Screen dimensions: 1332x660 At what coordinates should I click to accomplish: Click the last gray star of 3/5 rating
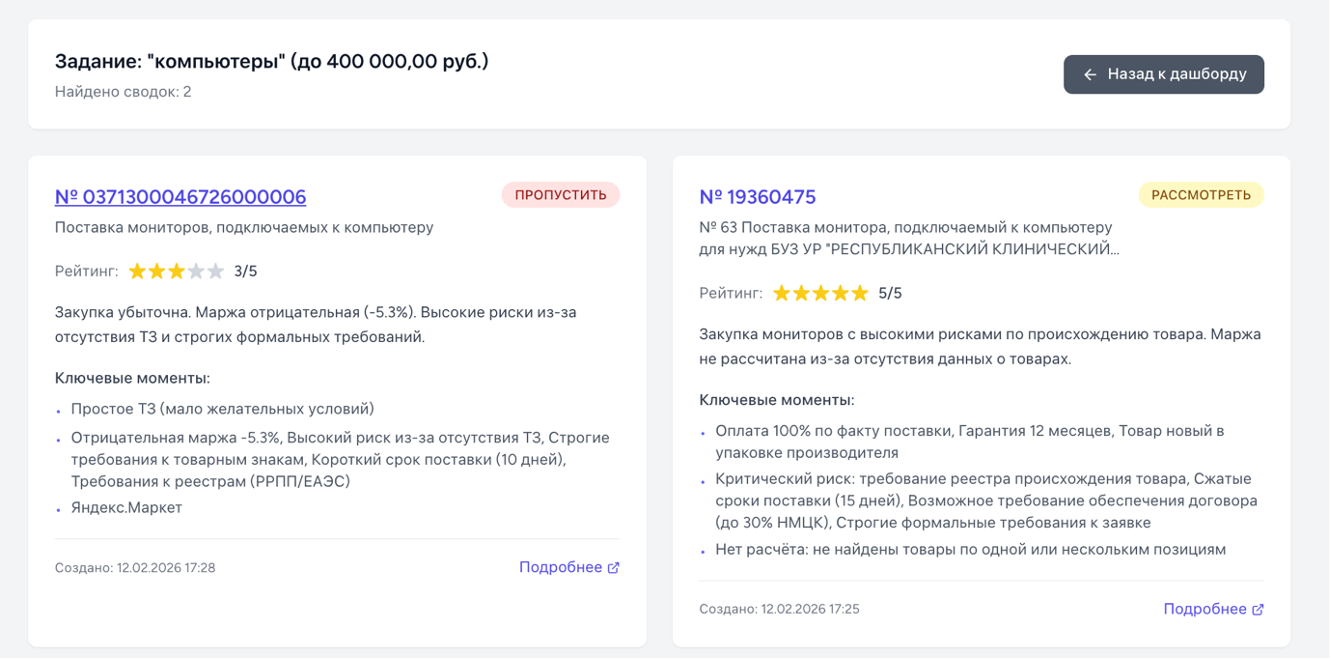(215, 271)
